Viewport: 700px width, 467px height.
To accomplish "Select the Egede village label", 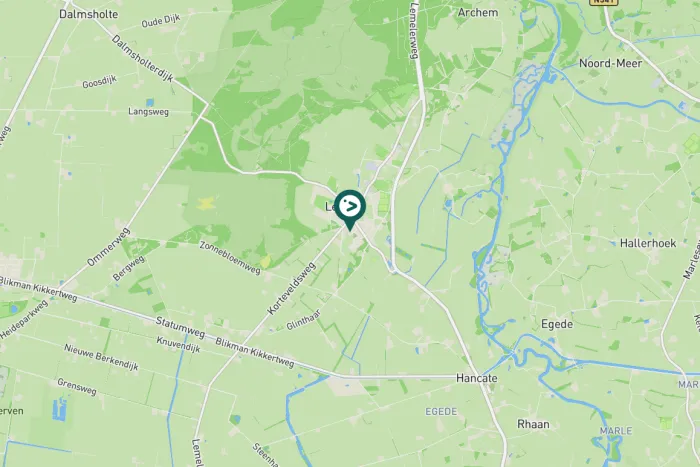I will (x=557, y=325).
